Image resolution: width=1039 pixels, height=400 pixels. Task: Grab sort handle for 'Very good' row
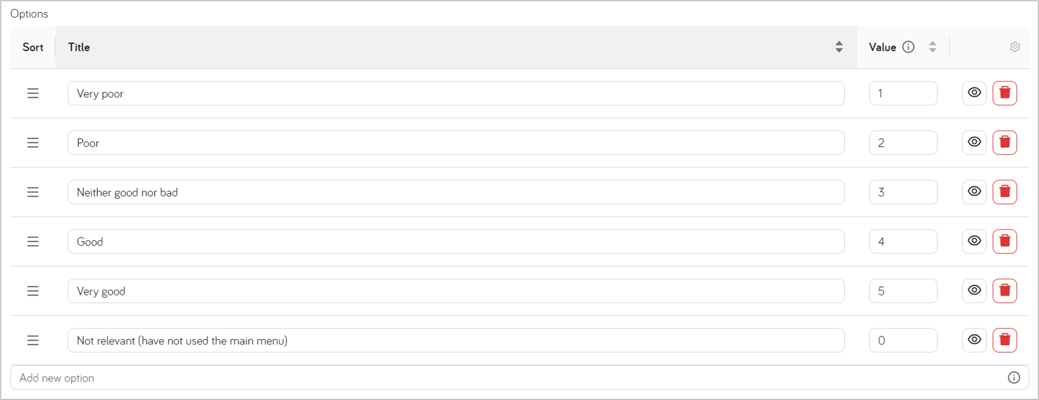32,291
